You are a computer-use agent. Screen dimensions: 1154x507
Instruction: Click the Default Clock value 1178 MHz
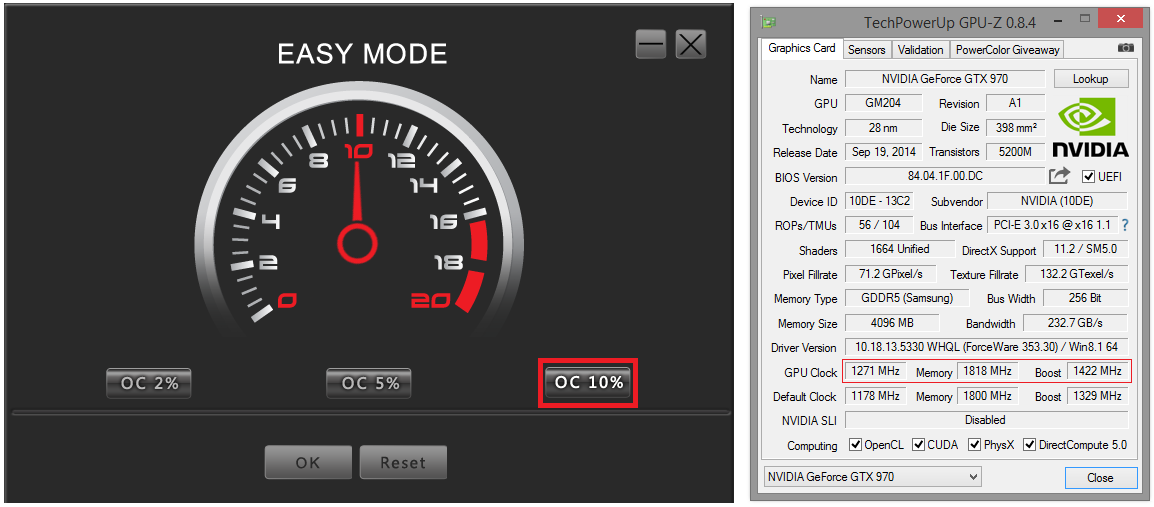(x=875, y=396)
